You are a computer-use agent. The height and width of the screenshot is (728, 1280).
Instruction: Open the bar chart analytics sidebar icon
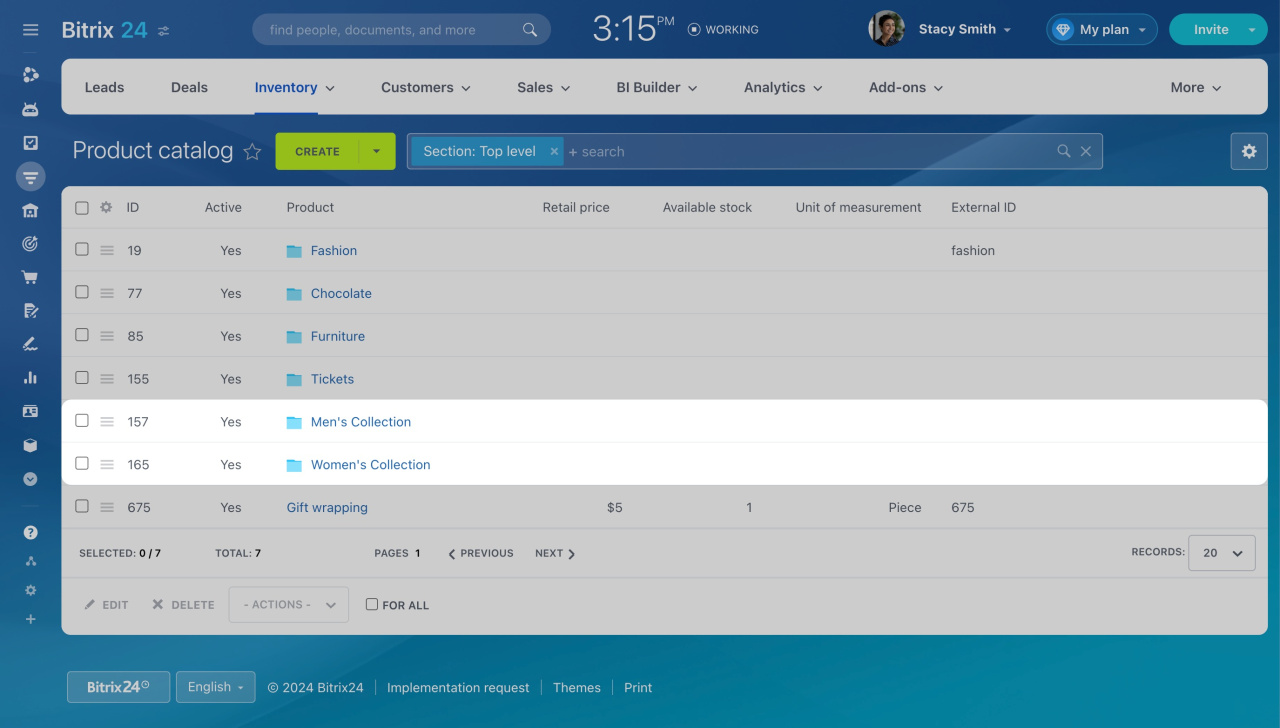tap(31, 378)
